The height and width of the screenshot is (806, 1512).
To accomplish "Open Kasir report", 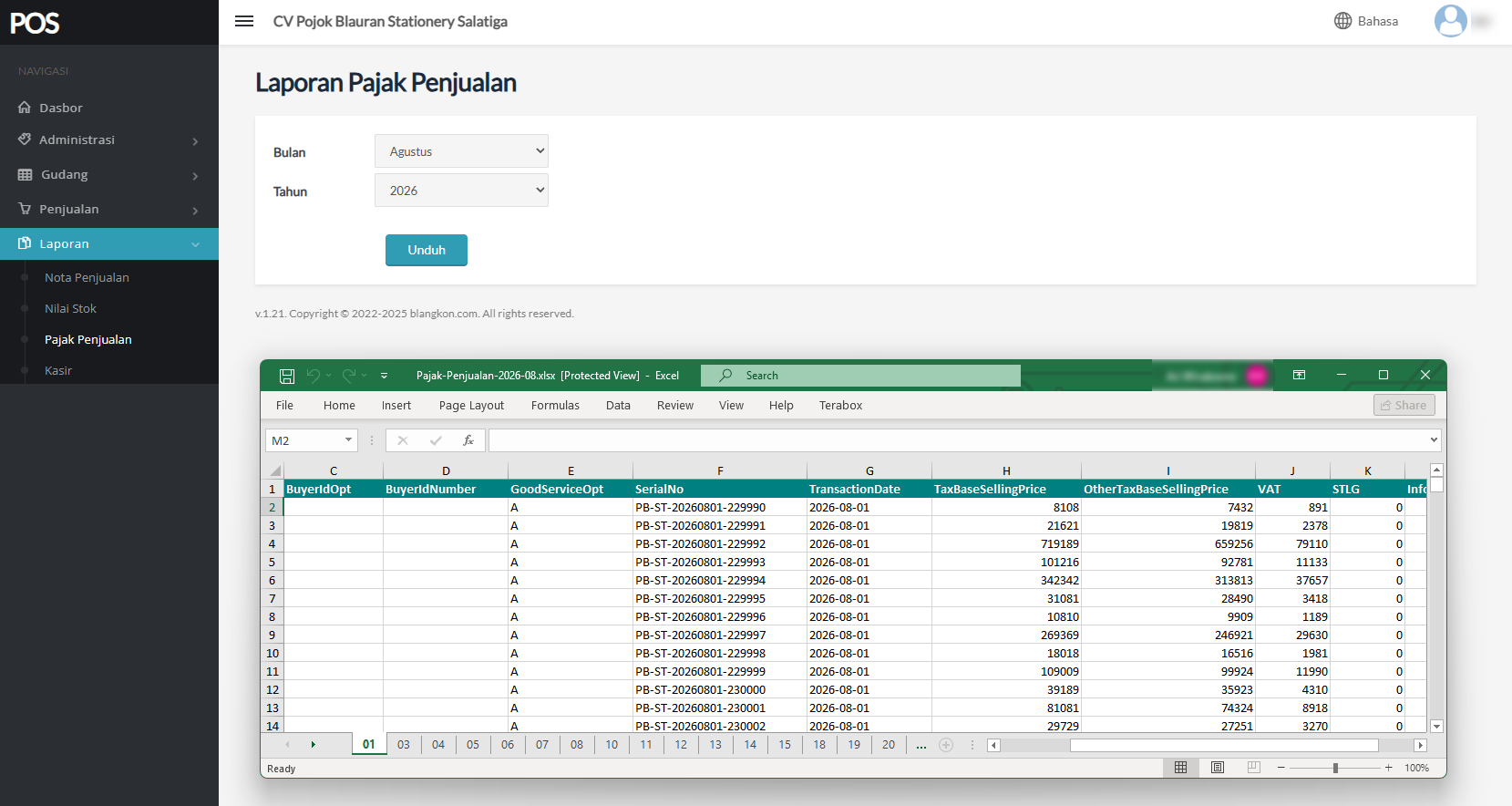I will click(58, 370).
